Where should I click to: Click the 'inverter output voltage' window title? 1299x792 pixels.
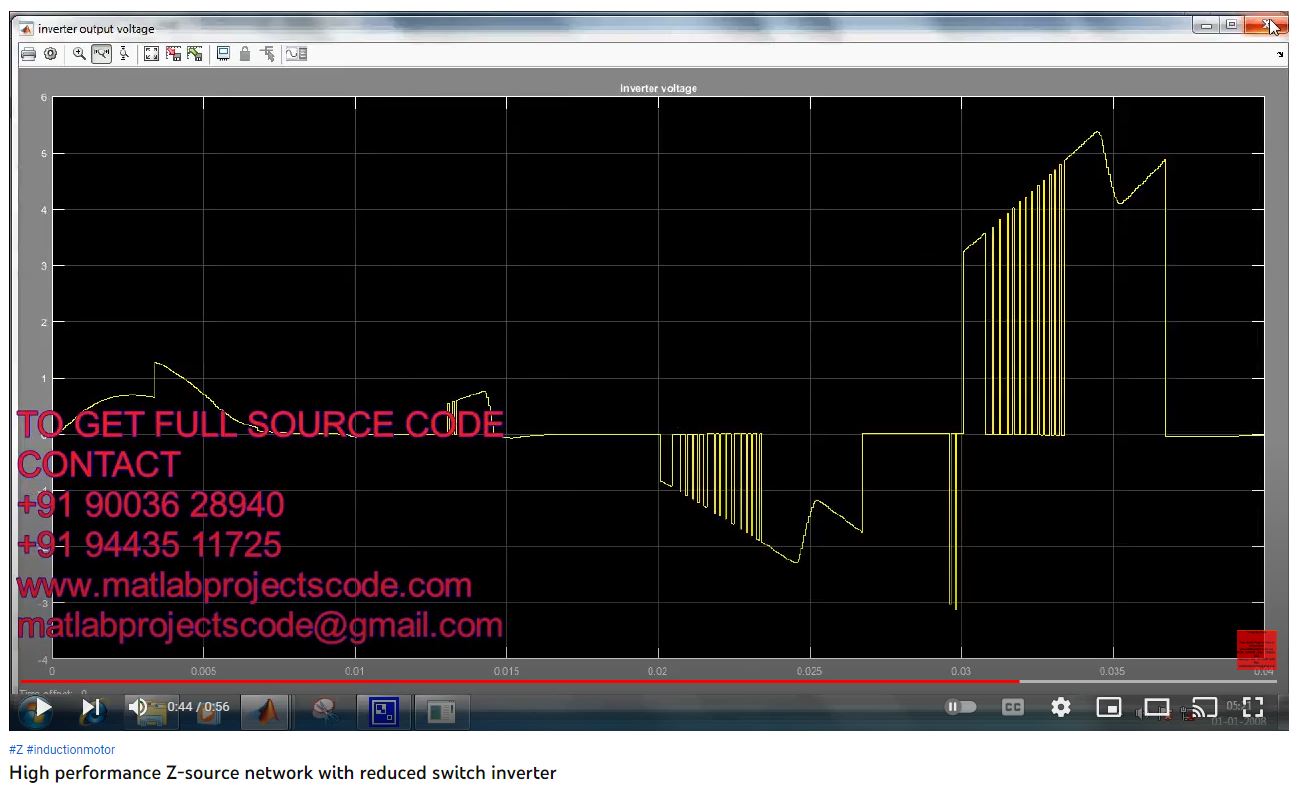96,29
